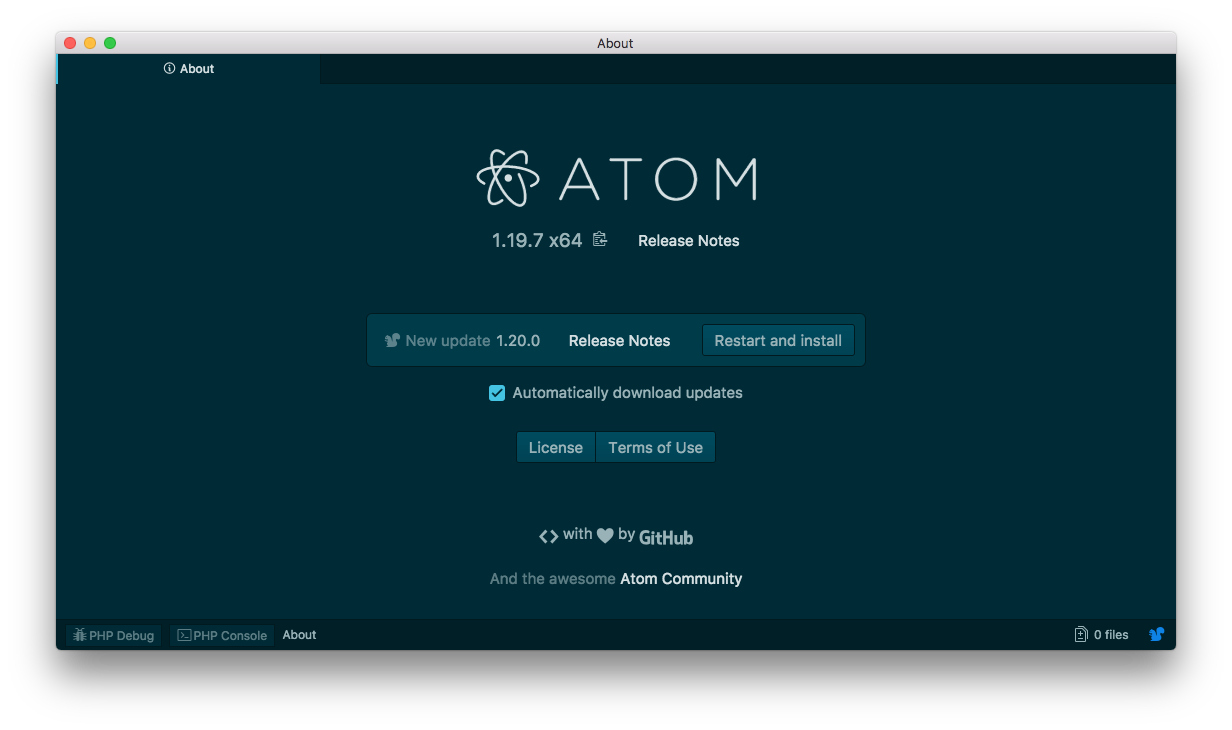Visit the Atom Community link
1232x730 pixels.
pyautogui.click(x=681, y=579)
